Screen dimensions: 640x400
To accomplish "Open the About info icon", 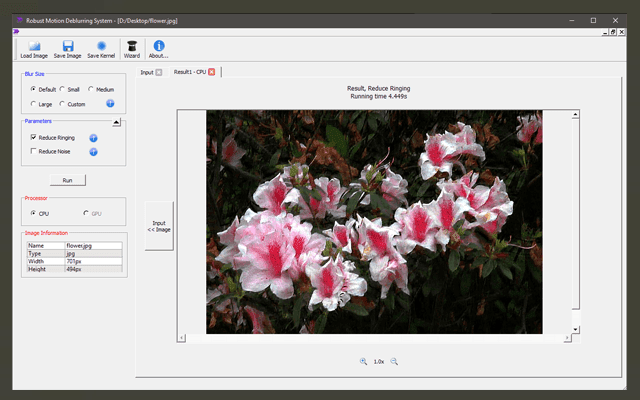I will 158,46.
